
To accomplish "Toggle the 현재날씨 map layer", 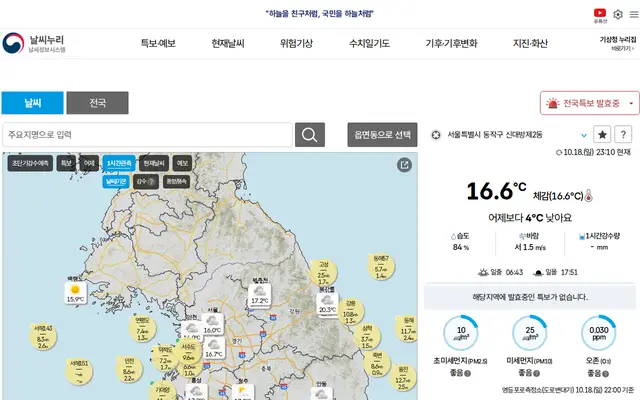I will [154, 163].
